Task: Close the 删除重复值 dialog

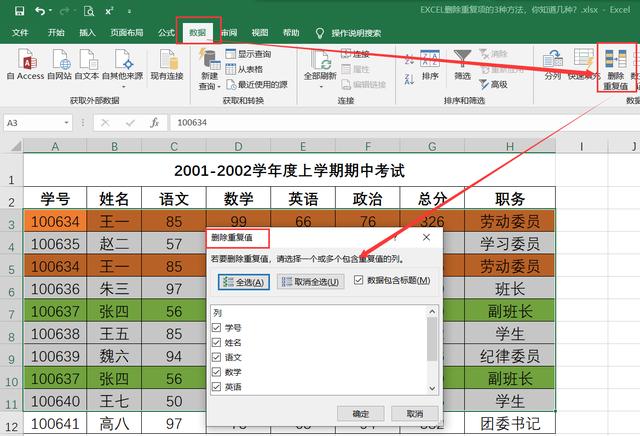Action: pyautogui.click(x=426, y=237)
